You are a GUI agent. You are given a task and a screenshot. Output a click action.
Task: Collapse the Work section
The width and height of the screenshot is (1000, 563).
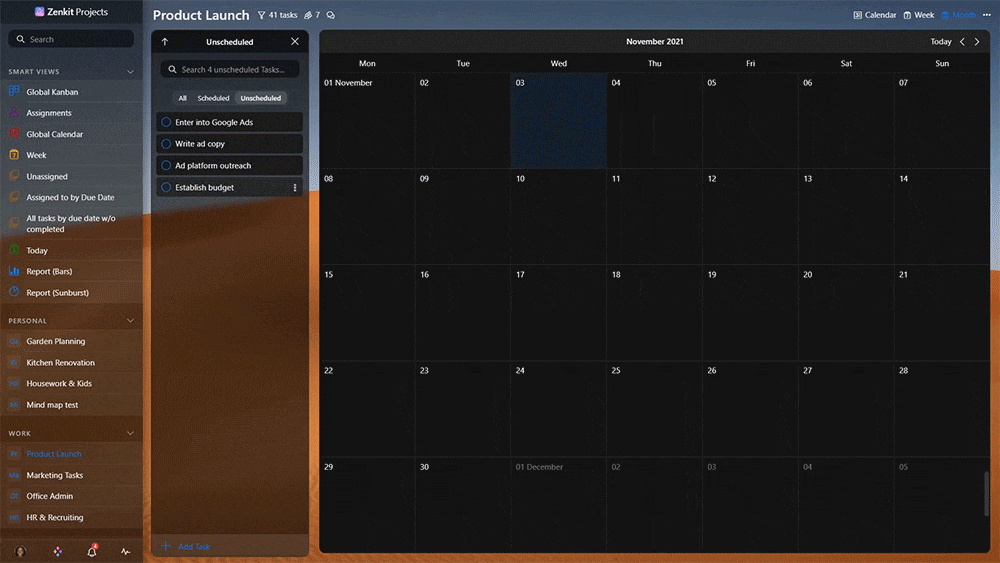tap(130, 433)
